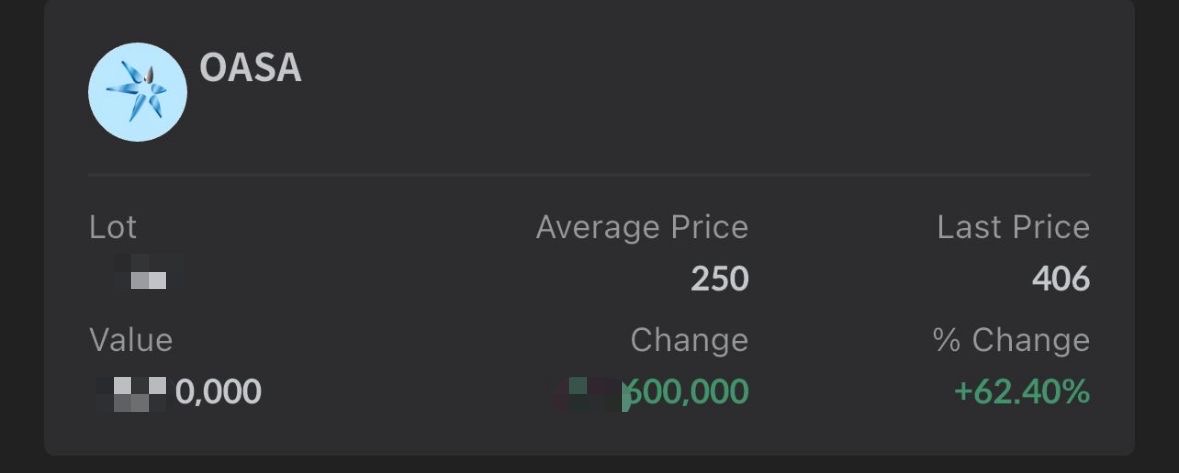Select the Lot label
1179x473 pixels.
click(x=113, y=227)
